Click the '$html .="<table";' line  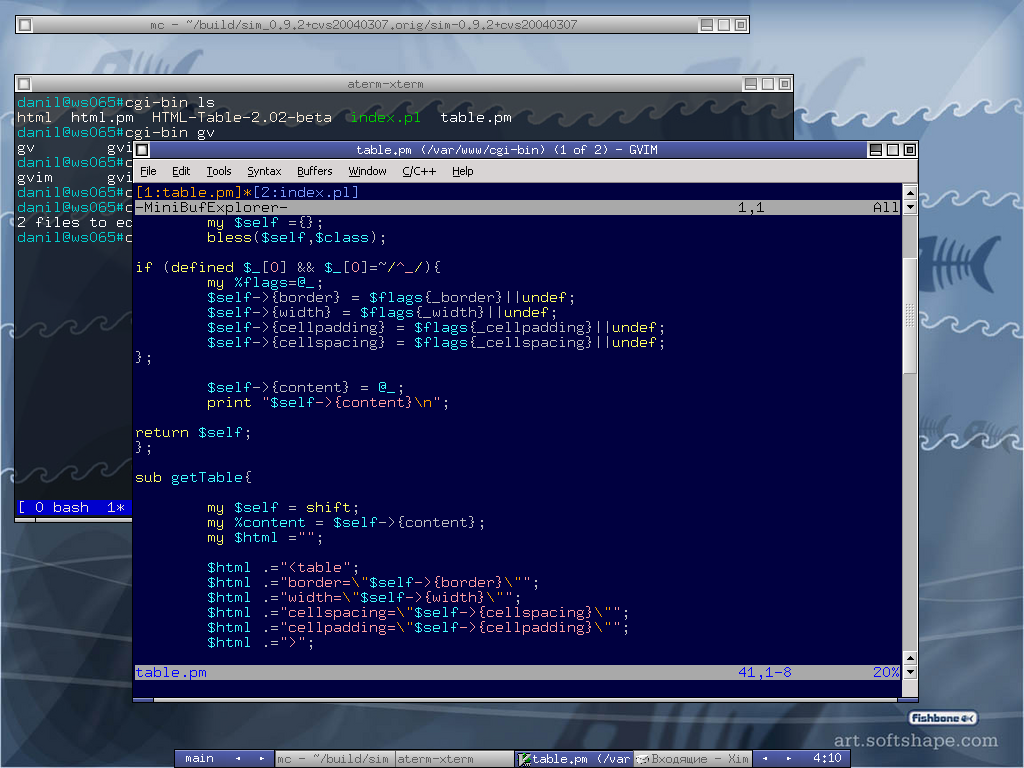(283, 568)
